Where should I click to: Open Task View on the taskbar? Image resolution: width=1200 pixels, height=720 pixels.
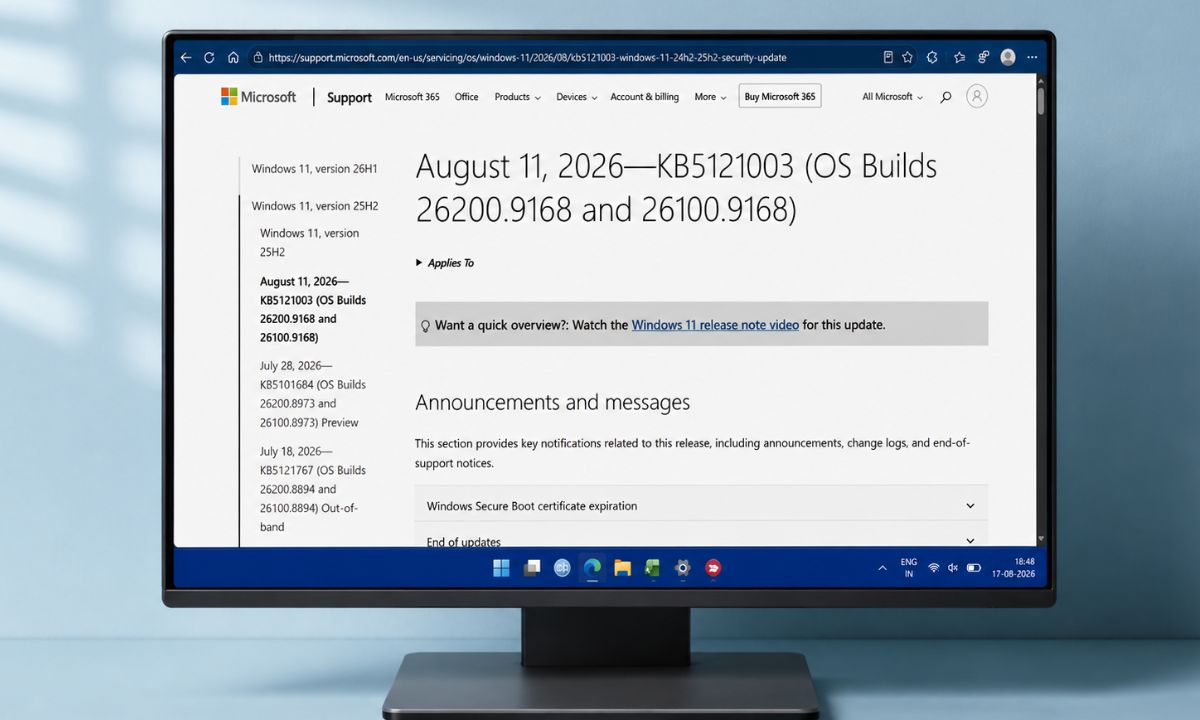point(532,568)
